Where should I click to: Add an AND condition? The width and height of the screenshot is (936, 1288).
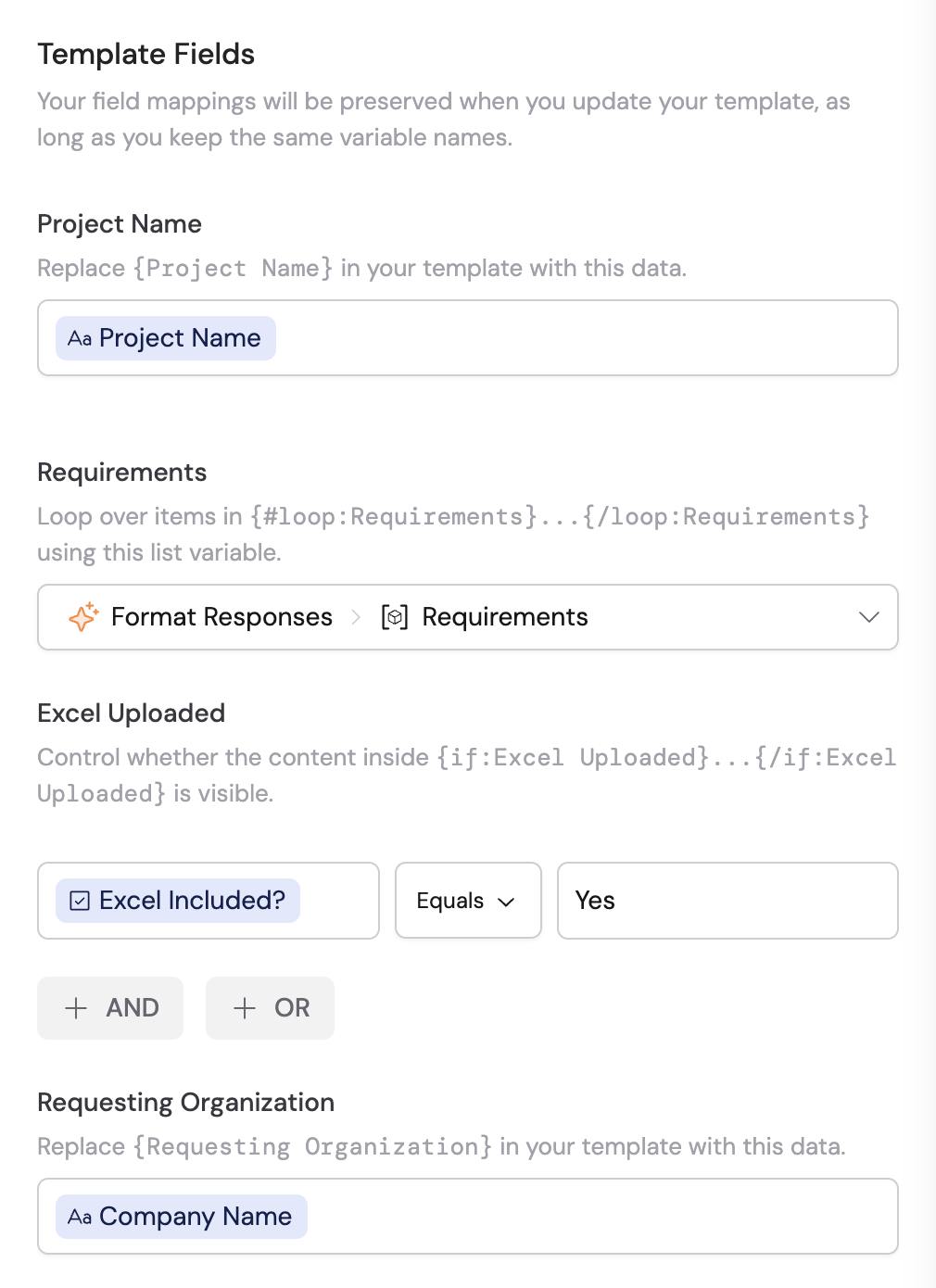click(x=110, y=1008)
